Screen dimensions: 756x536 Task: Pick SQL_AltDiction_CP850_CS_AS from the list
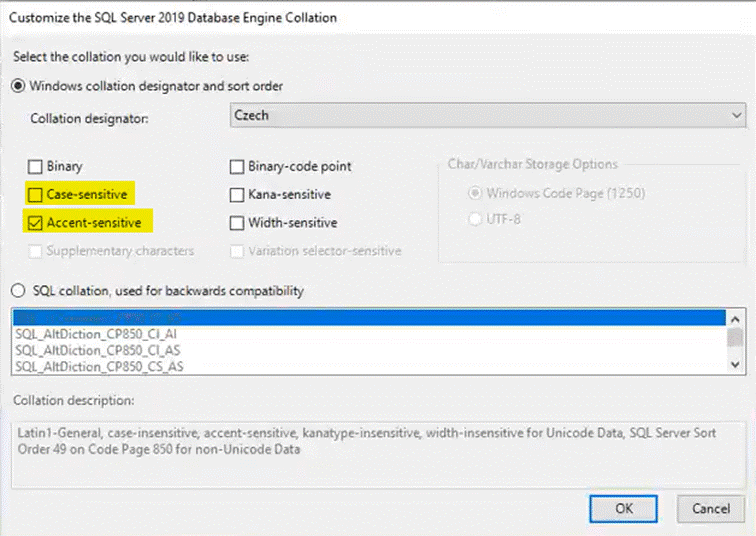pyautogui.click(x=369, y=367)
